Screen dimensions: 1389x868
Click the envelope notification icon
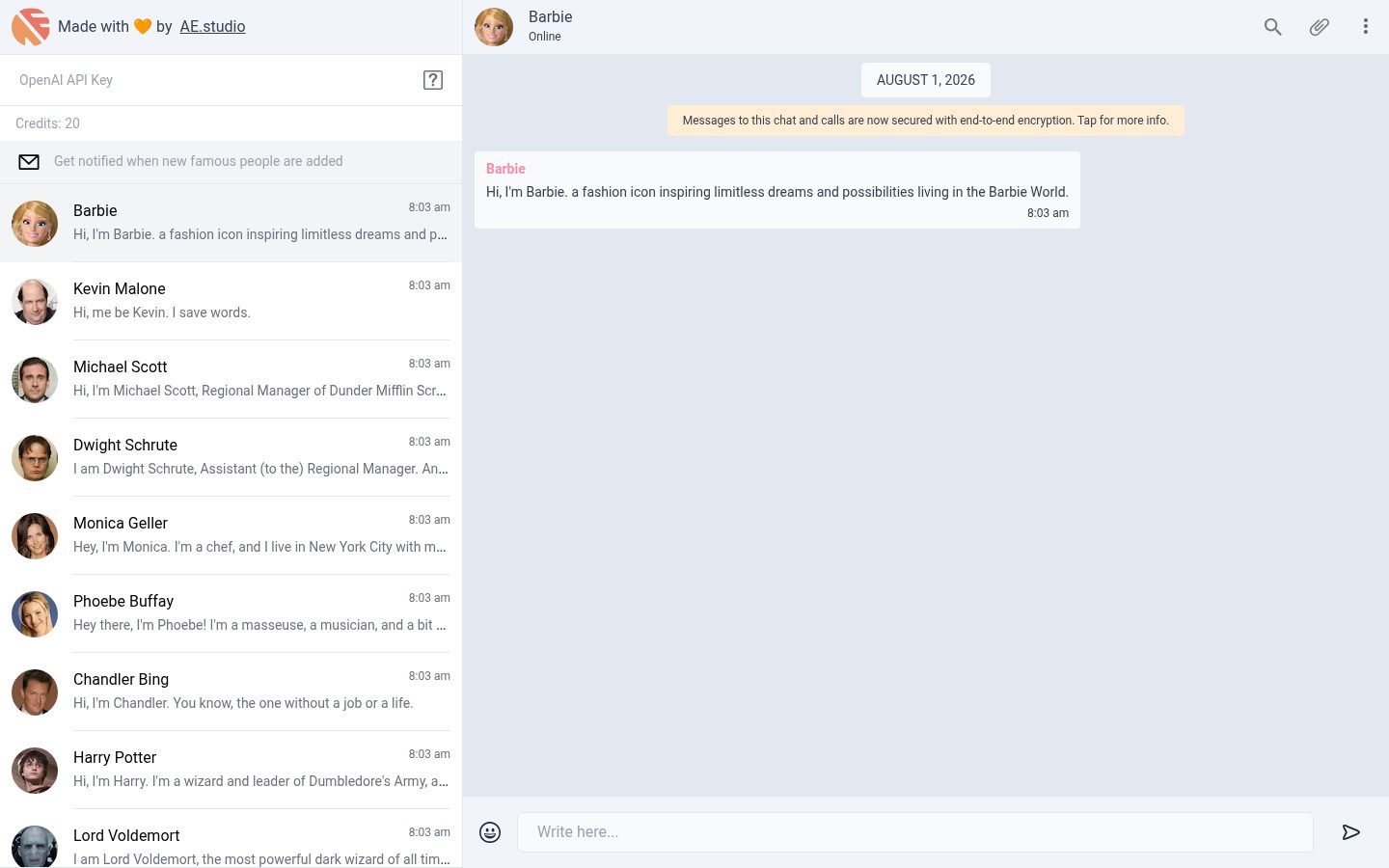point(29,162)
